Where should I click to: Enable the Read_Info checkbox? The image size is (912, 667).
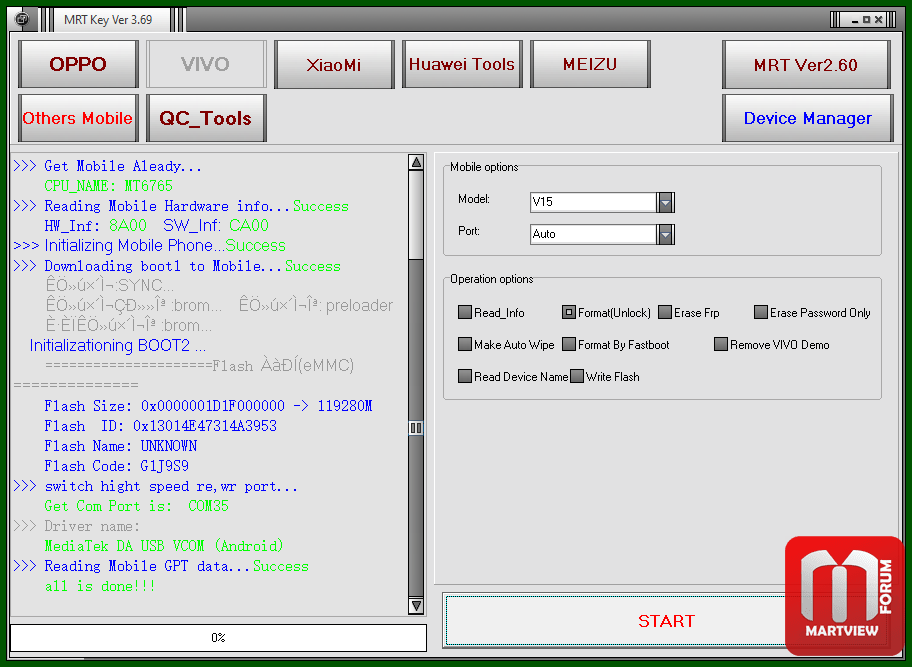coord(465,312)
